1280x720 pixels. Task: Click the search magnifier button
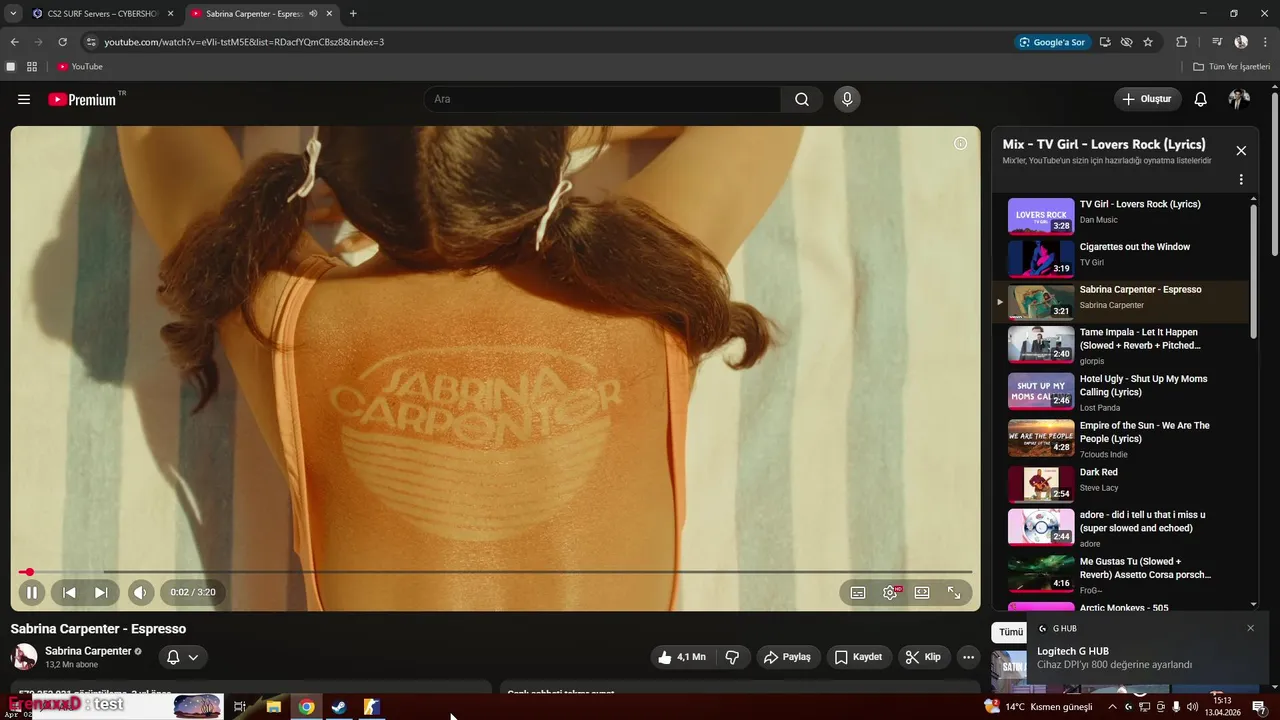pos(802,99)
